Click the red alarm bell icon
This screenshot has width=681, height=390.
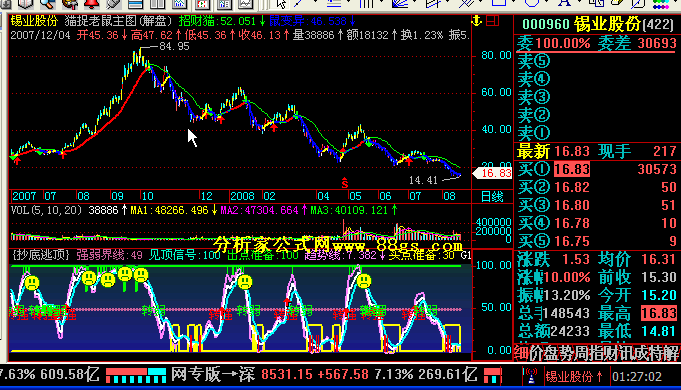tap(91, 4)
